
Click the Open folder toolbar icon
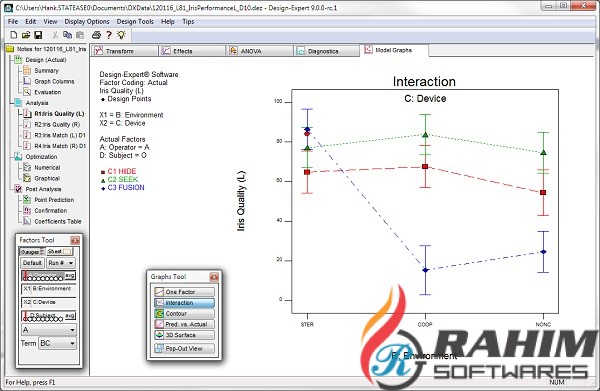[x=26, y=35]
